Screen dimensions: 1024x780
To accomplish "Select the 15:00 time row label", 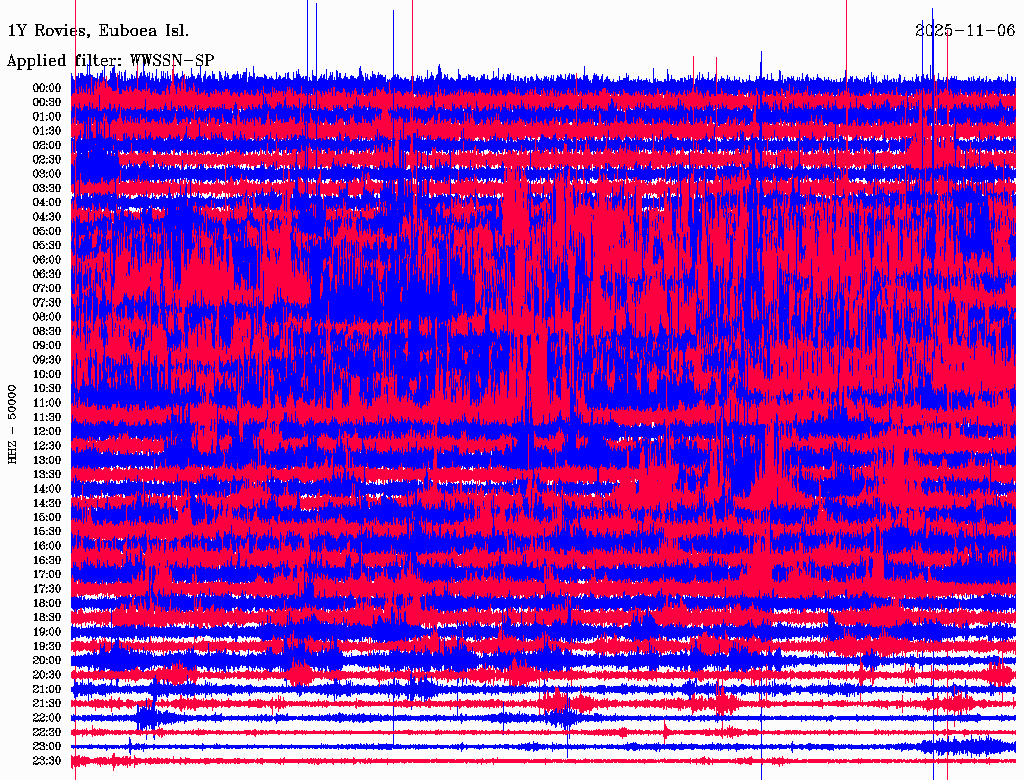I will coord(47,518).
